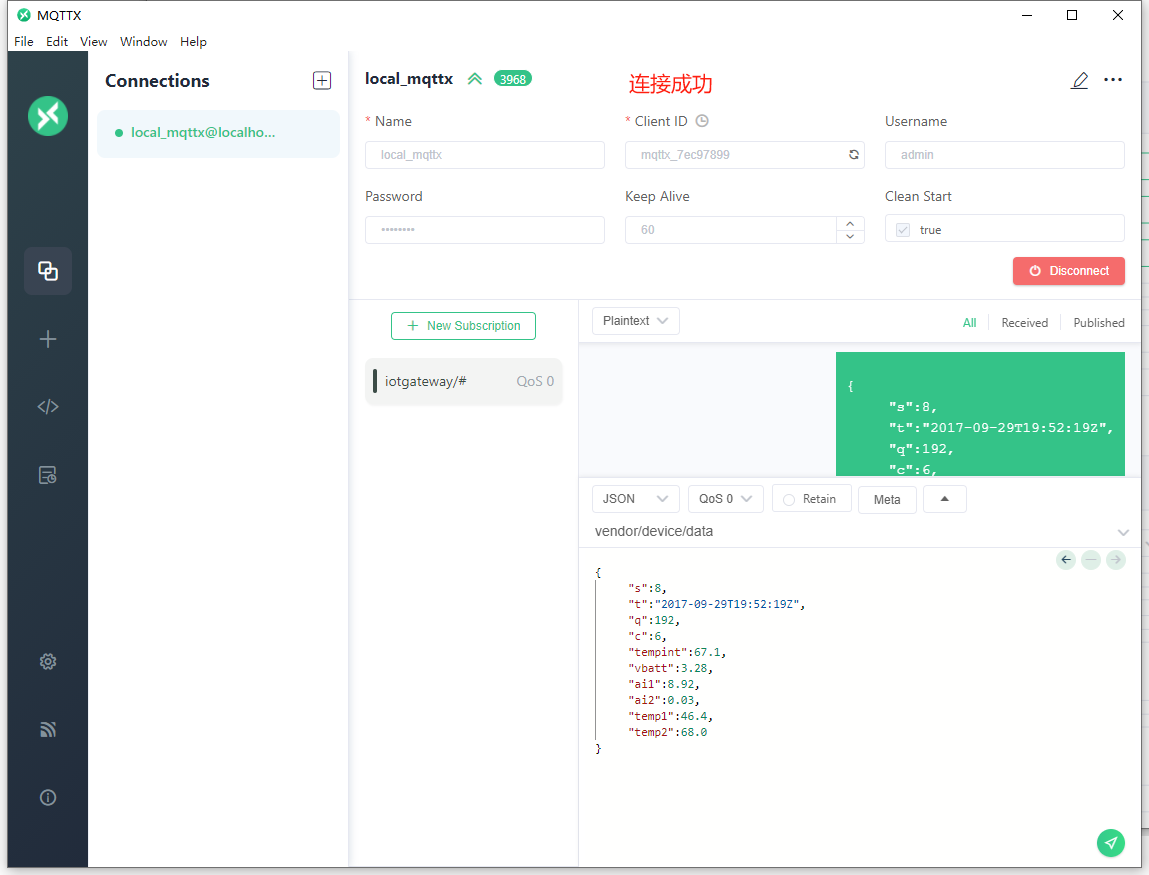Open the Script page icon in sidebar
The height and width of the screenshot is (875, 1149).
pos(48,407)
